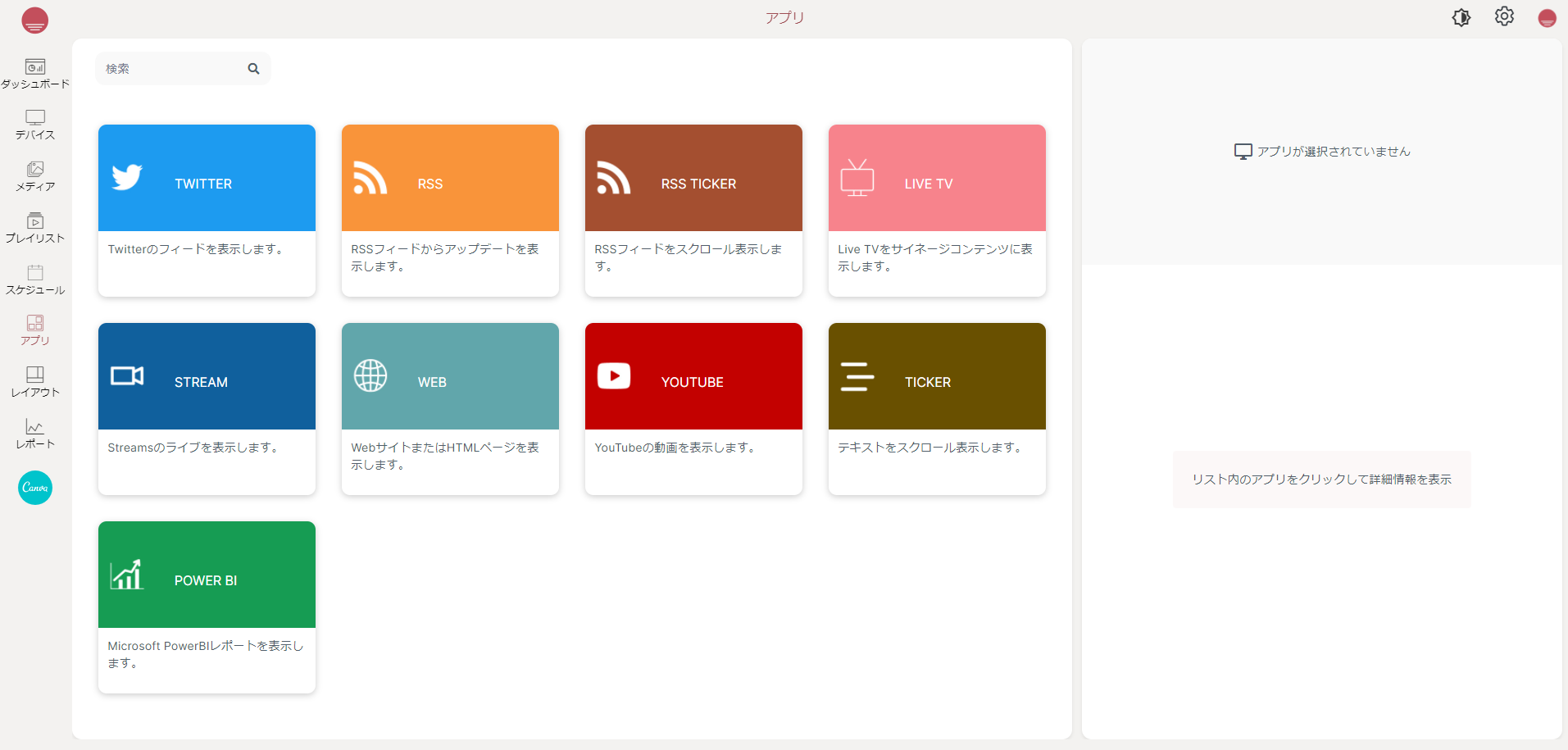Open Layout (レイアウト) section
The height and width of the screenshot is (750, 1568).
click(x=35, y=382)
